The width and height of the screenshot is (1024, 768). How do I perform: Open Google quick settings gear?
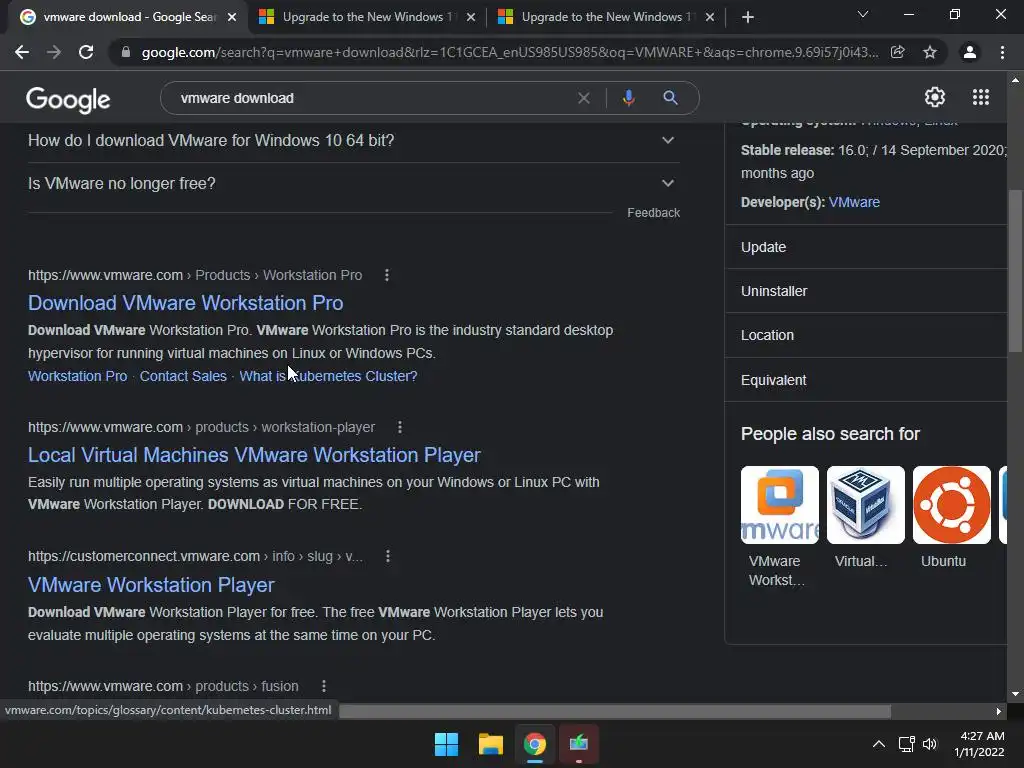(x=935, y=97)
